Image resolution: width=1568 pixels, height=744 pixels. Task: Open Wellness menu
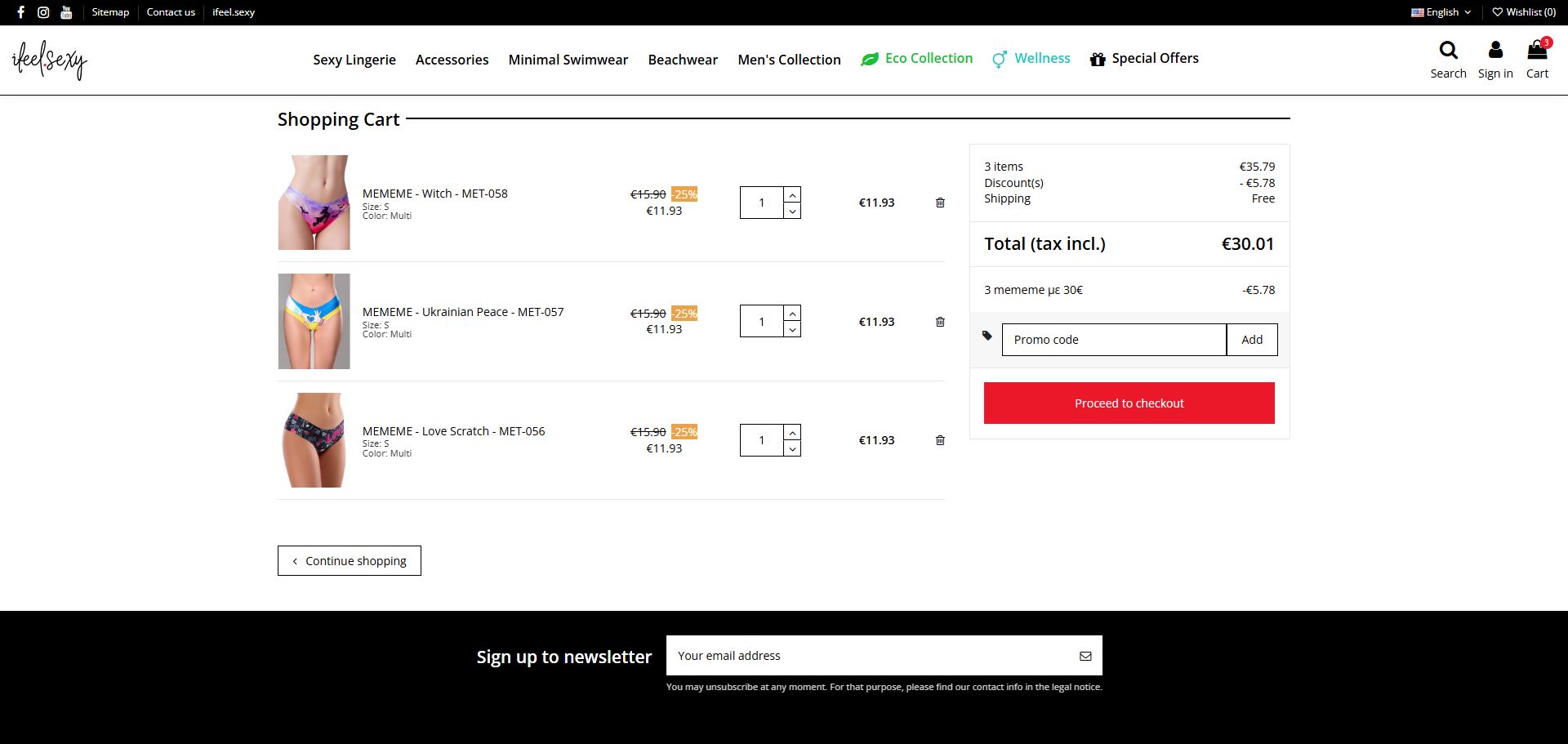pyautogui.click(x=1031, y=59)
